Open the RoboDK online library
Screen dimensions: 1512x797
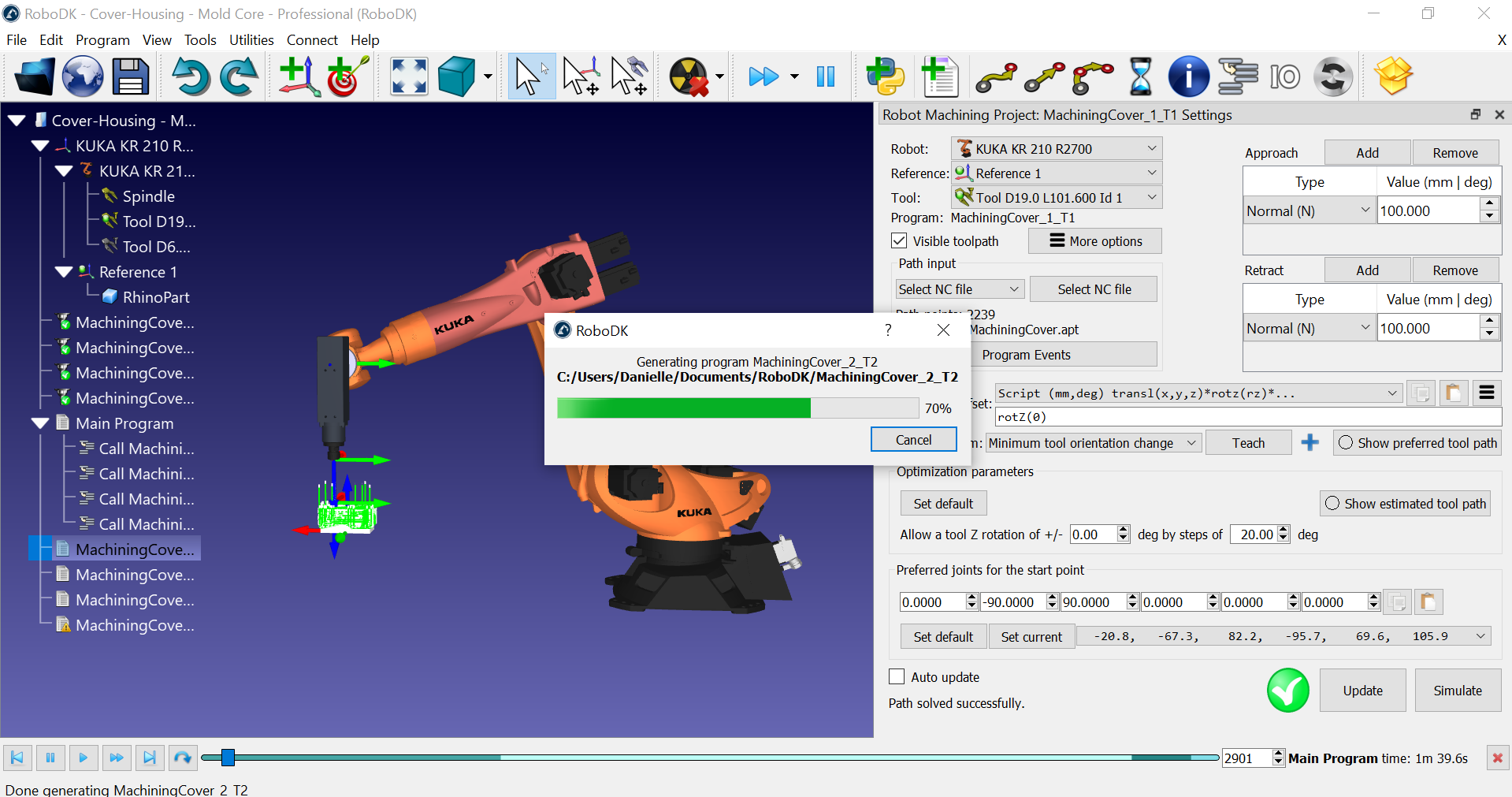click(82, 76)
